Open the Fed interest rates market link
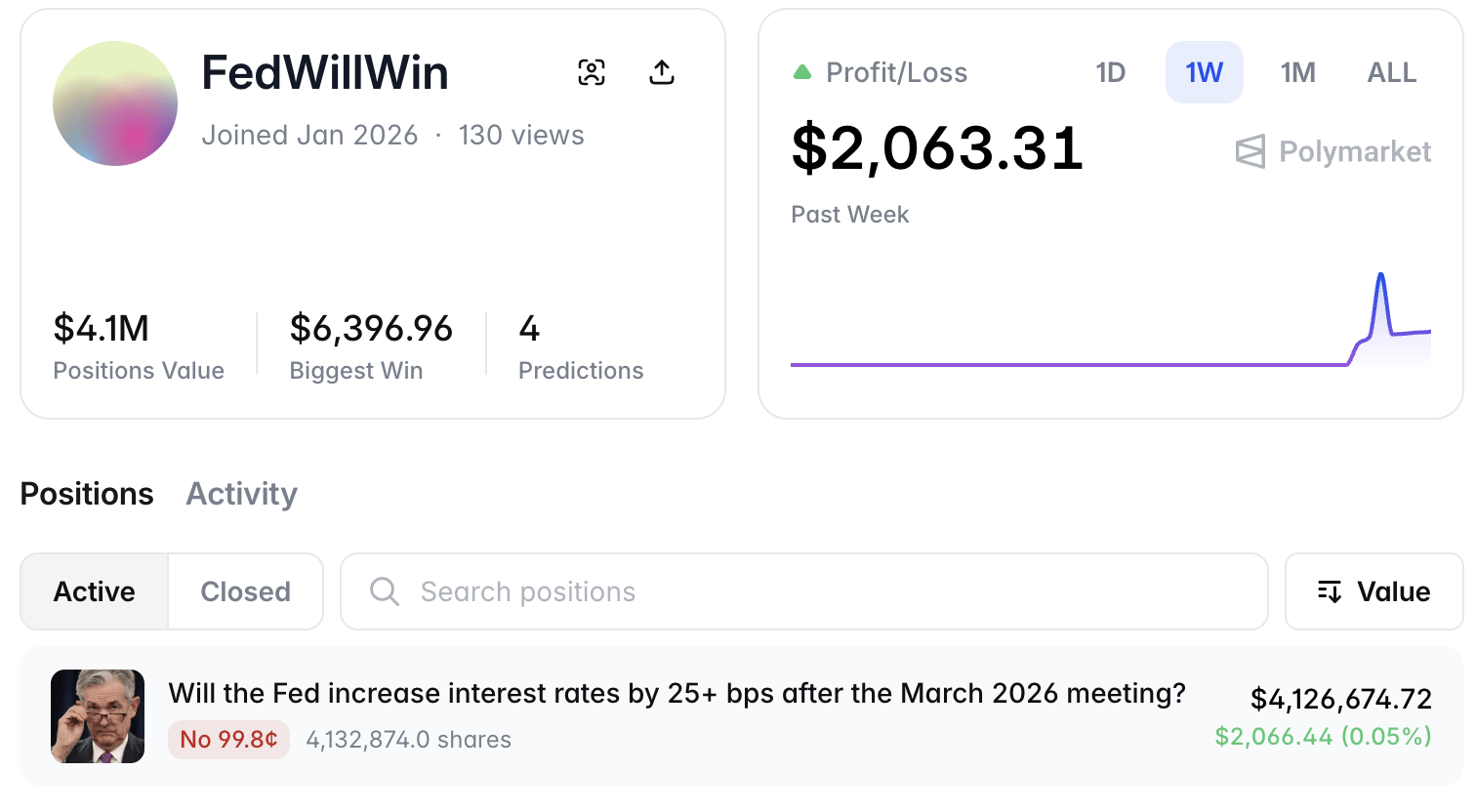 click(x=676, y=694)
